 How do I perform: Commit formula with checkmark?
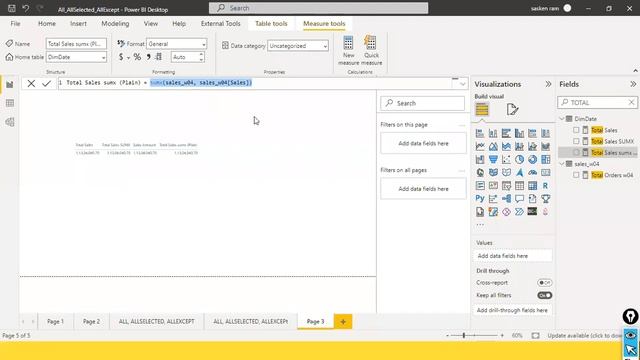[x=46, y=84]
